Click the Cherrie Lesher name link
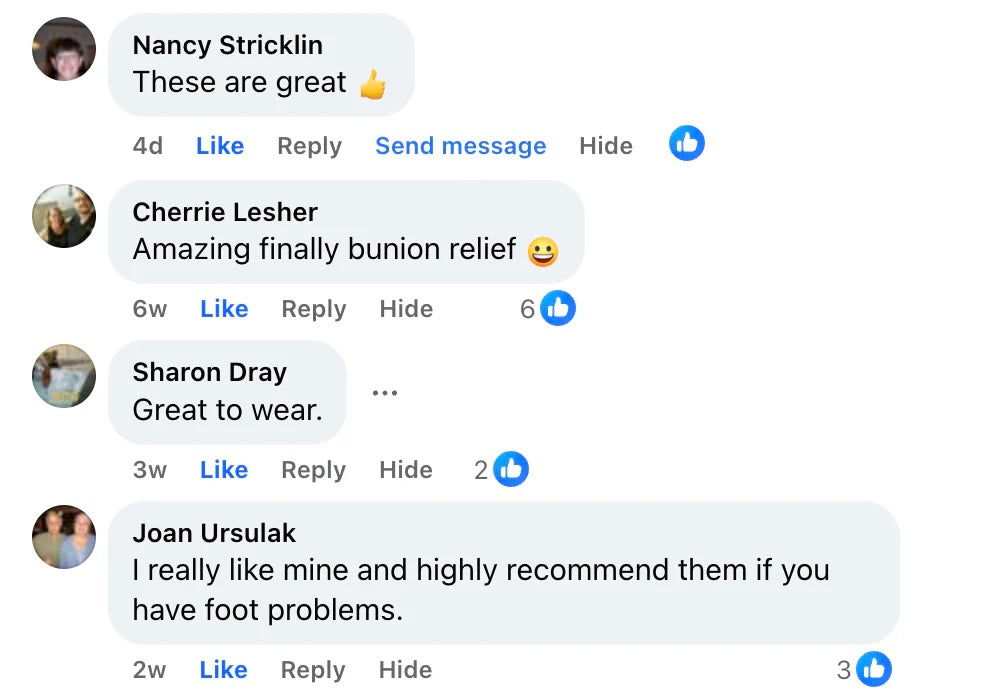The height and width of the screenshot is (690, 990). [x=225, y=212]
